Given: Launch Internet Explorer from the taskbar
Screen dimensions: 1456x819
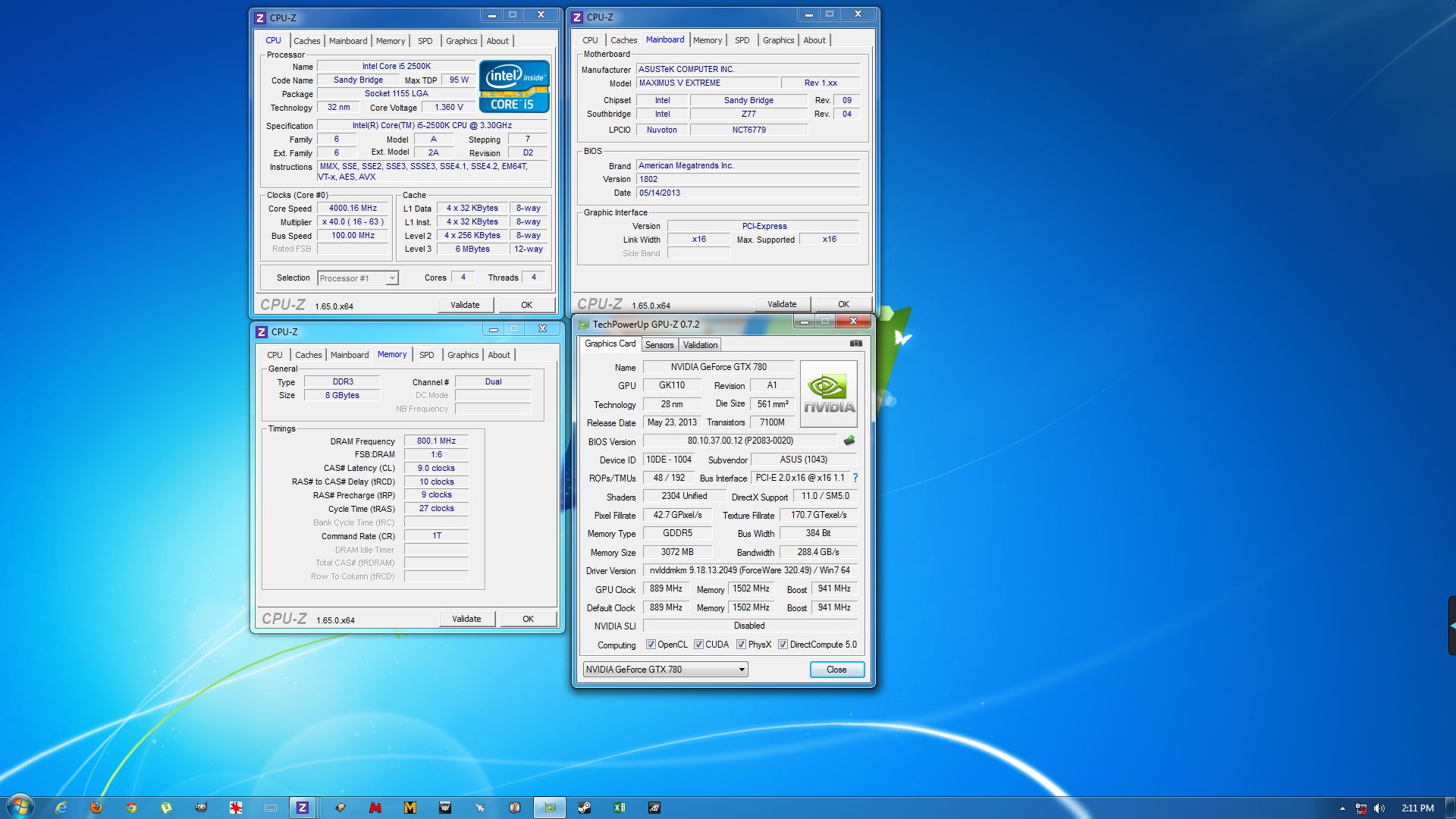Looking at the screenshot, I should (61, 808).
